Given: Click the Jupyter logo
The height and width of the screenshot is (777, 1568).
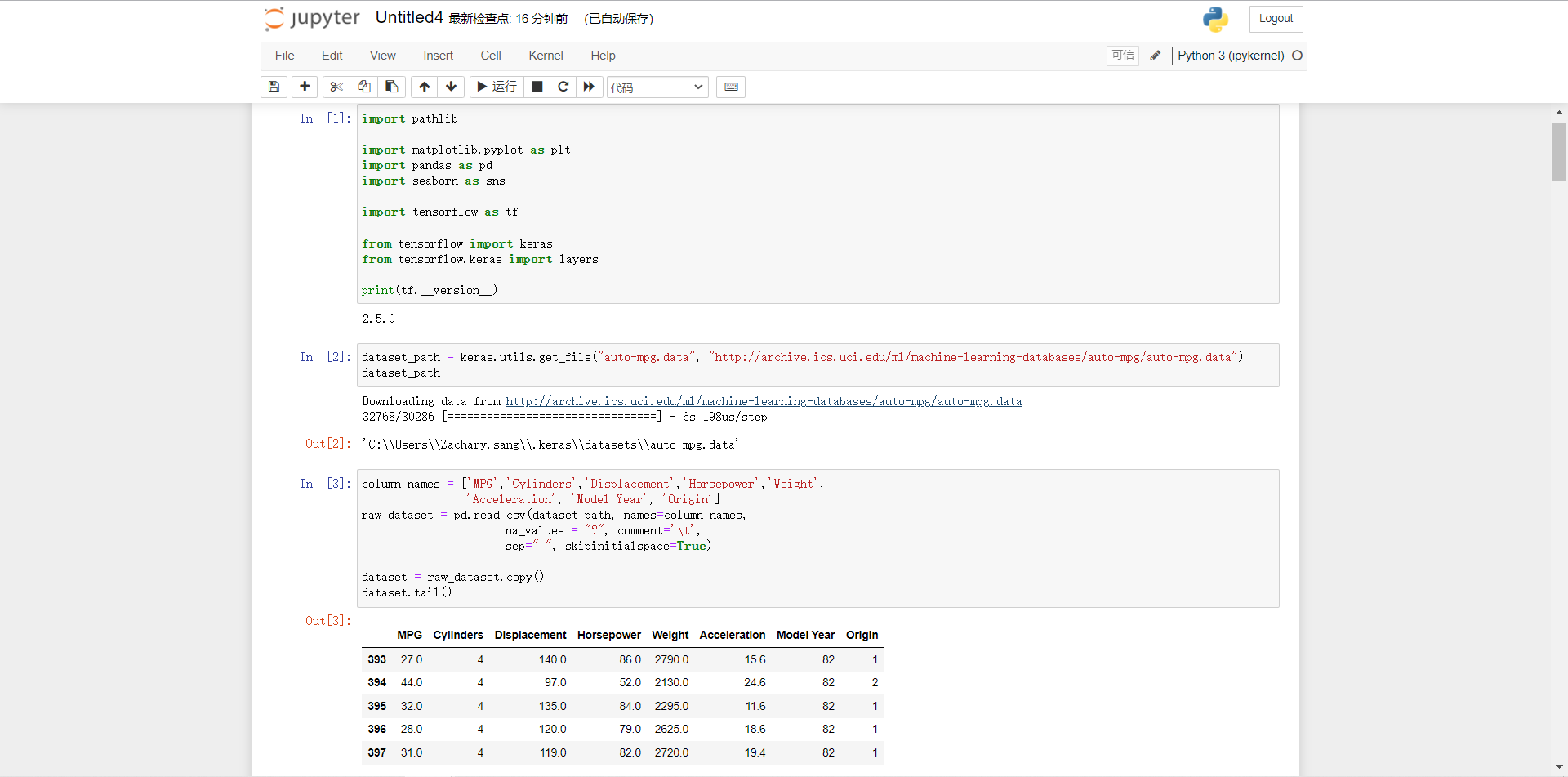Looking at the screenshot, I should [x=312, y=18].
